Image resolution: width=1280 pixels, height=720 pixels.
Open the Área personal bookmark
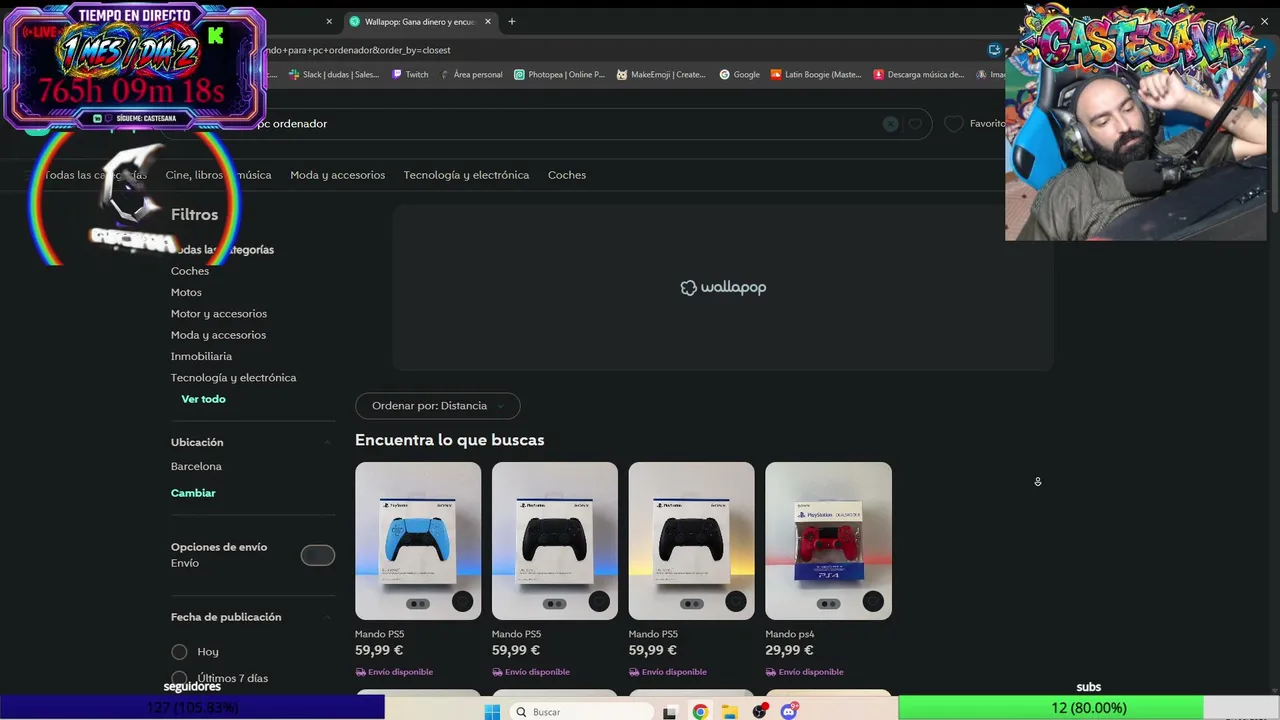click(470, 74)
